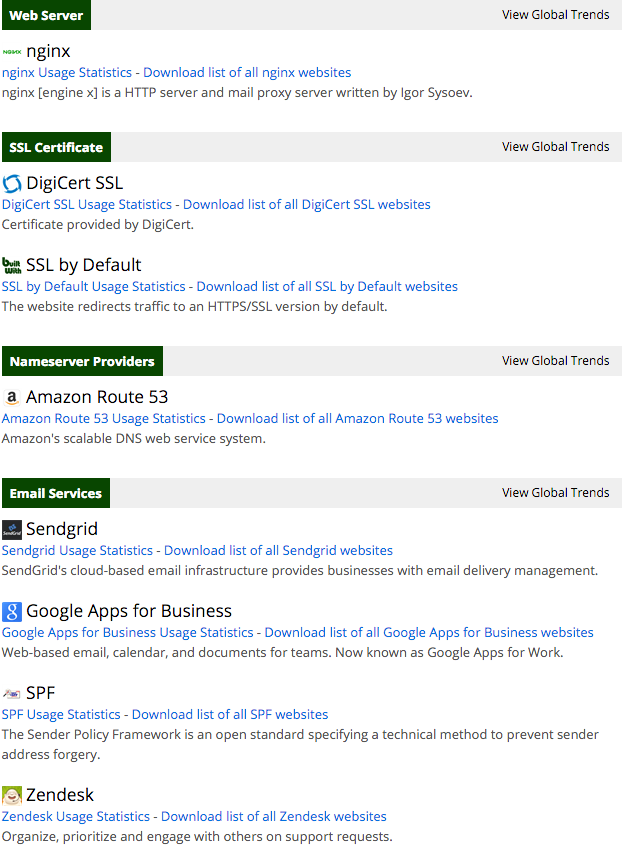628x848 pixels.
Task: Click 'Organize, prioritize and engage' Zendesk description
Action: tap(197, 837)
